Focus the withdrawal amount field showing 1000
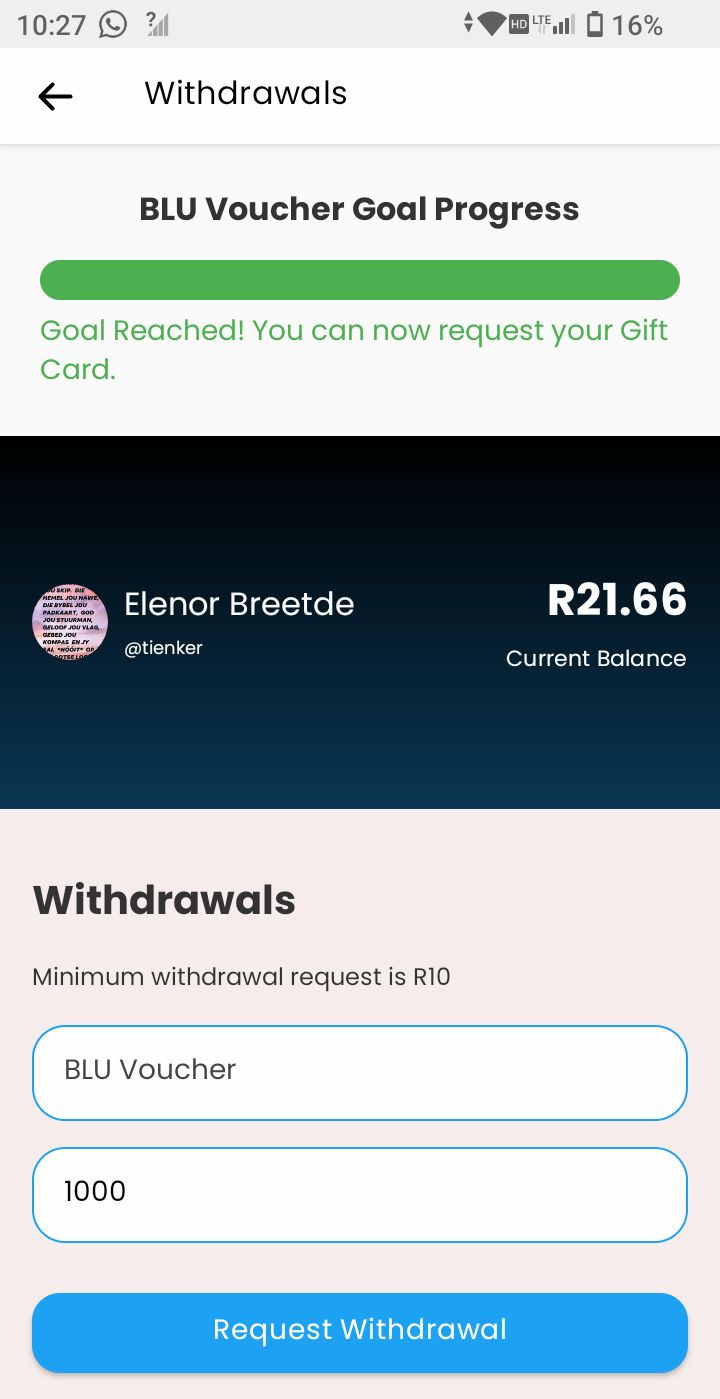The height and width of the screenshot is (1399, 720). pos(360,1194)
